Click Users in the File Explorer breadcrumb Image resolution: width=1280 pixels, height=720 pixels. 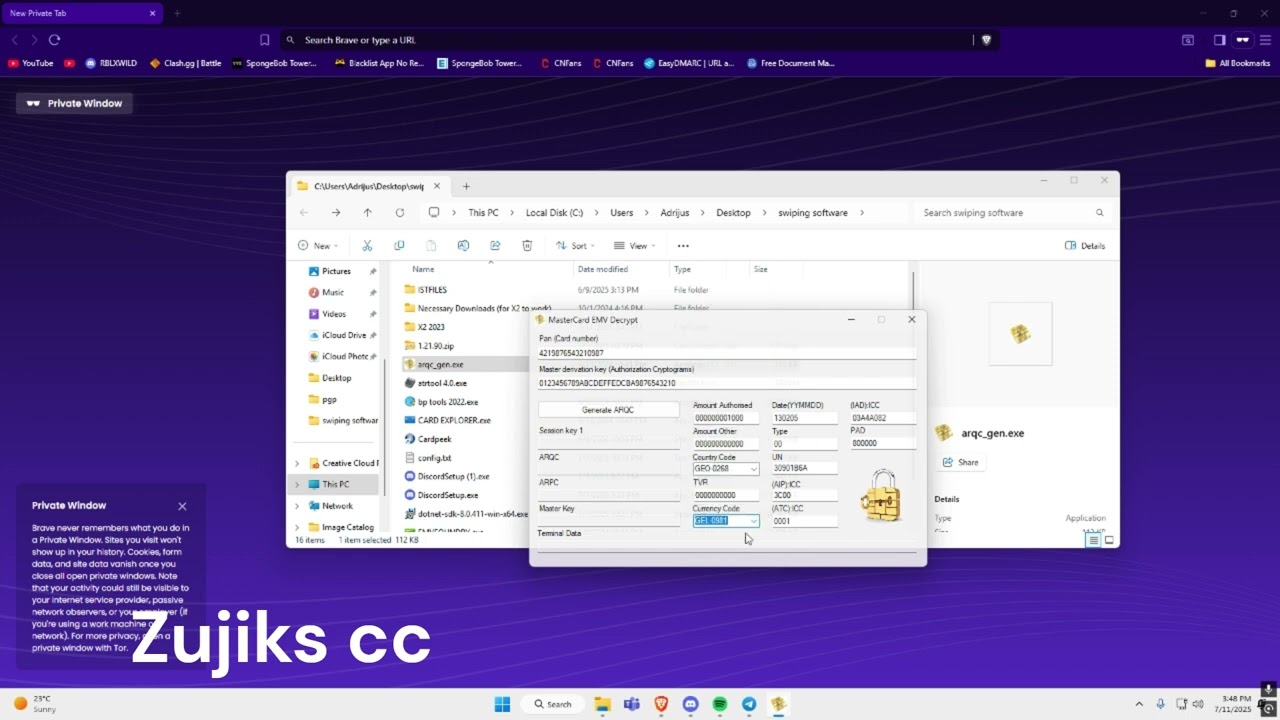622,213
